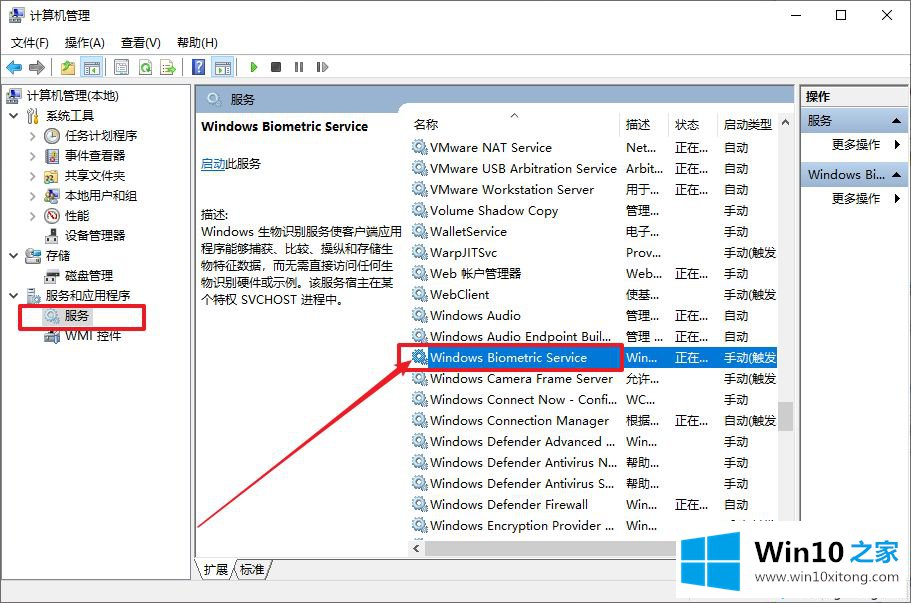911x603 pixels.
Task: Expand the 共享文件夹 node arrow
Action: pos(33,176)
